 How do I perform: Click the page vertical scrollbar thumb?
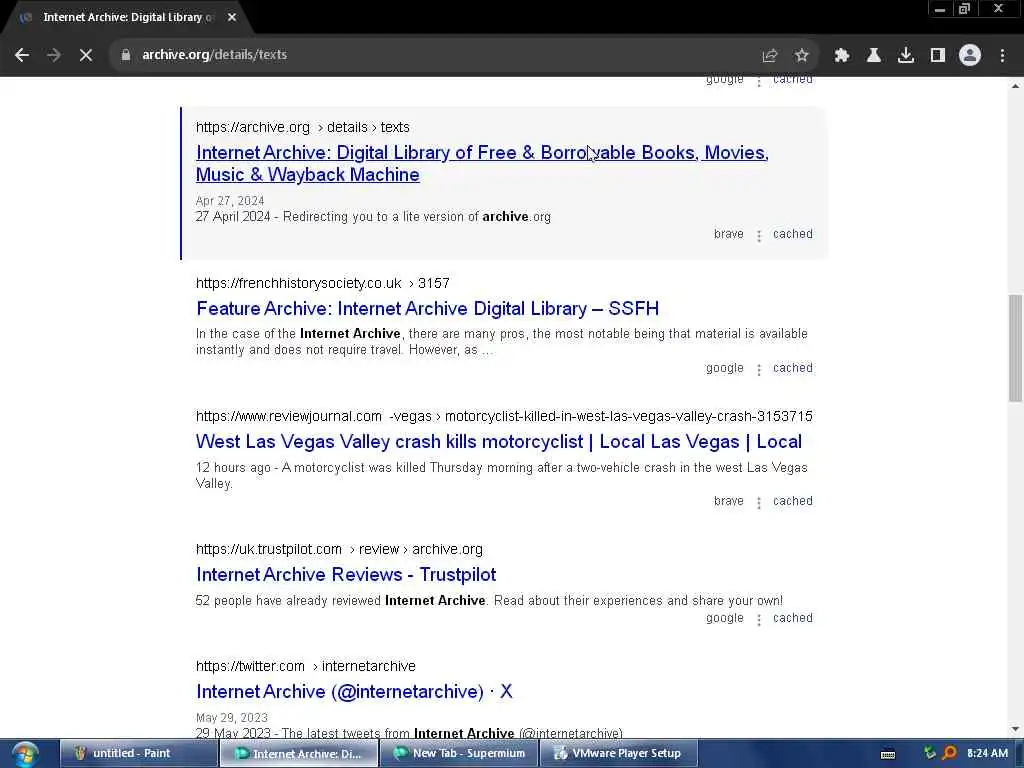pos(1015,348)
